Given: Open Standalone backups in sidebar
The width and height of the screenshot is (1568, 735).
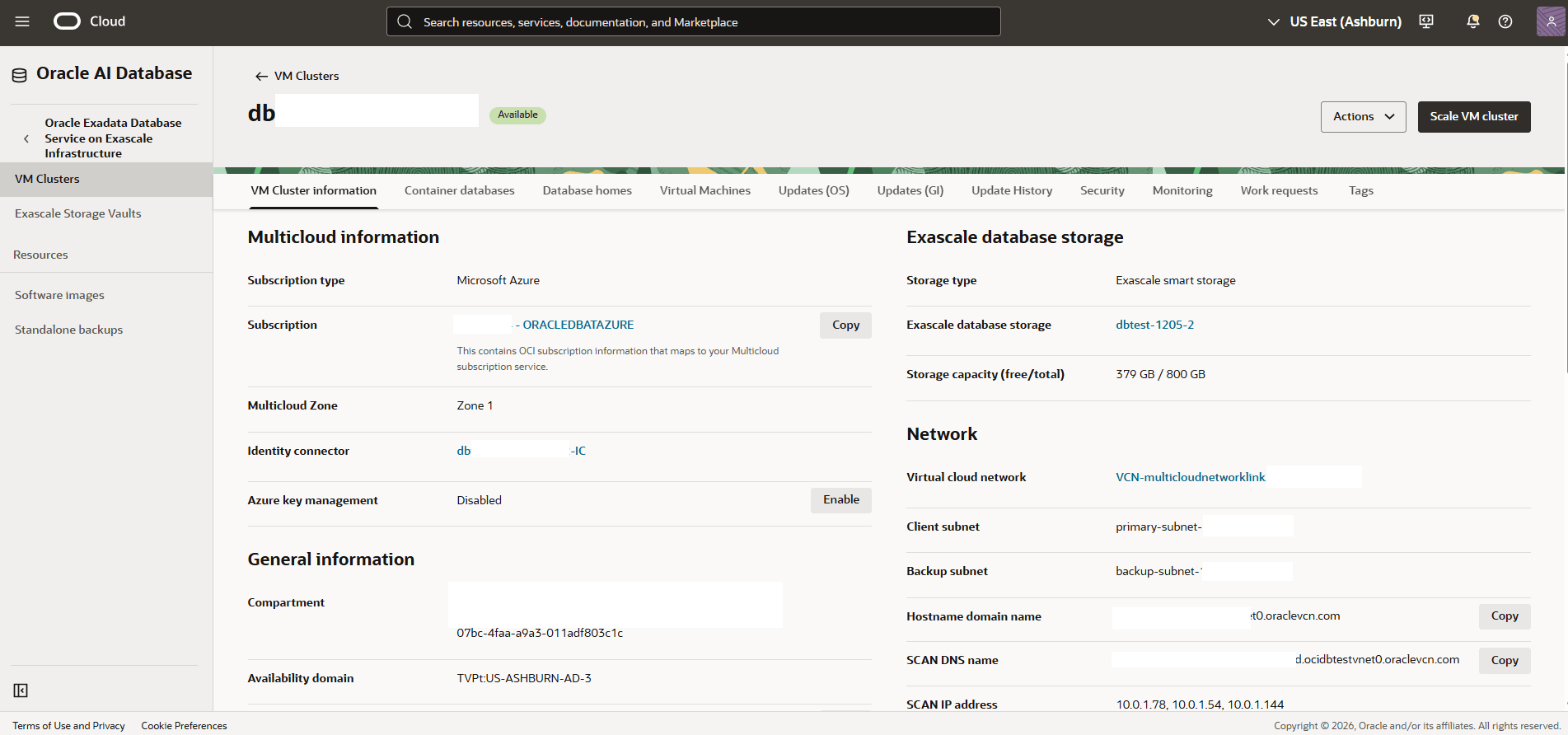Looking at the screenshot, I should (68, 330).
